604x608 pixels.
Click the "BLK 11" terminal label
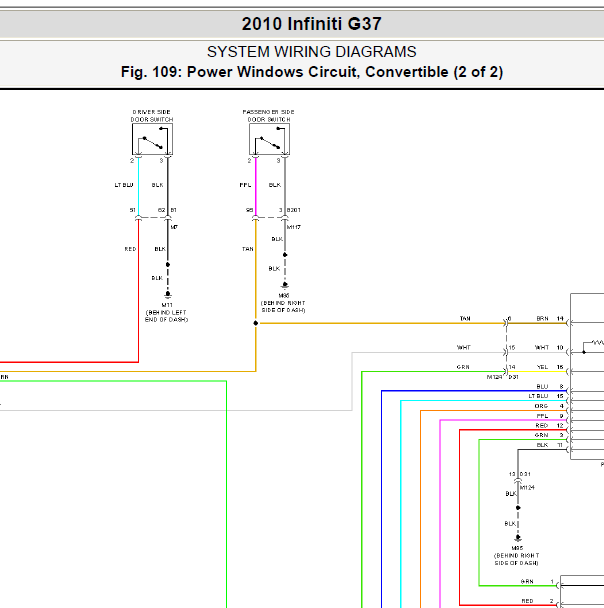pyautogui.click(x=550, y=445)
